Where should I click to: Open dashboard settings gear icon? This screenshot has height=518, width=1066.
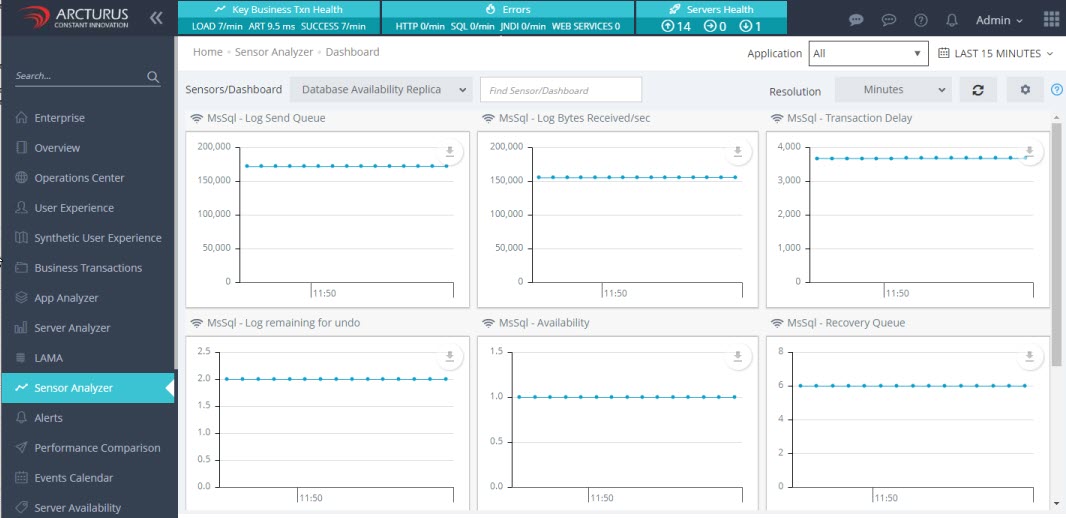click(x=1025, y=90)
